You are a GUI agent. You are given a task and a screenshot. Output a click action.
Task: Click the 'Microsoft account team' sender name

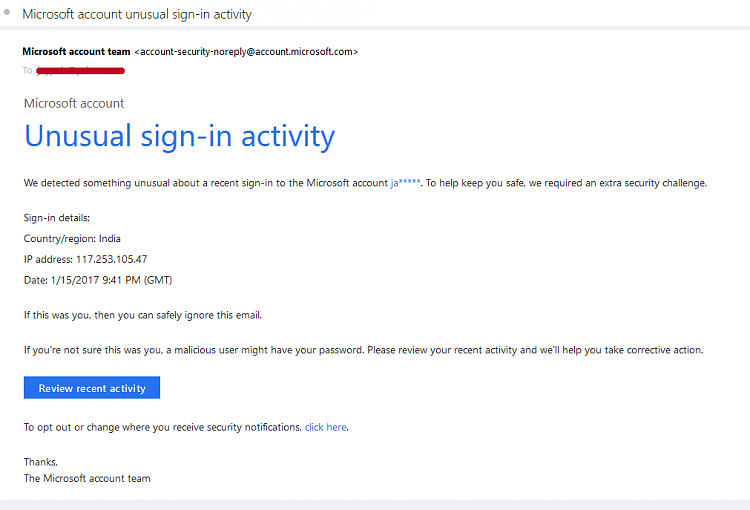(x=76, y=52)
